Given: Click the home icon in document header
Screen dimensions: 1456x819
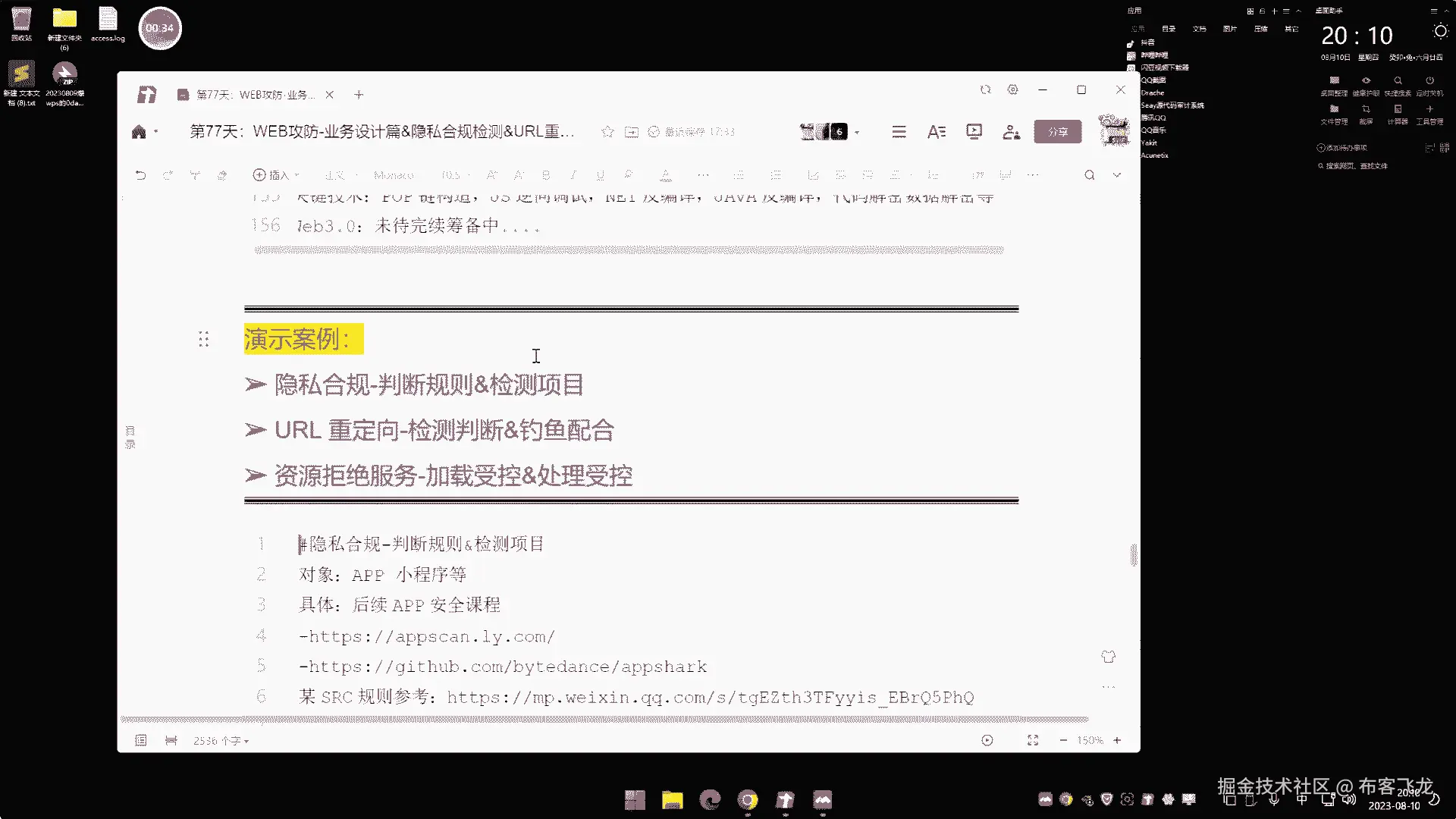Looking at the screenshot, I should tap(139, 132).
